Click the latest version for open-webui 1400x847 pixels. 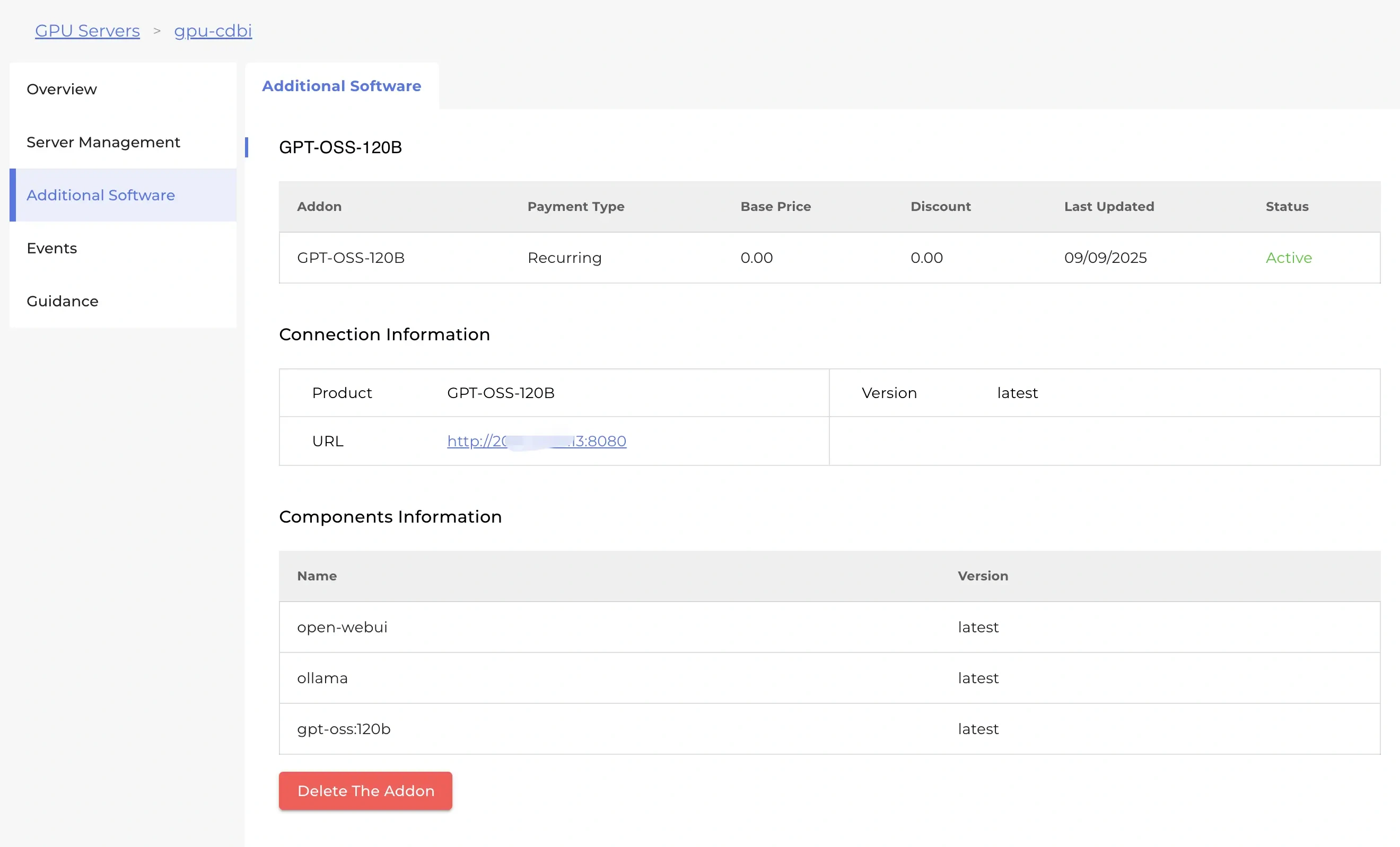(x=978, y=627)
